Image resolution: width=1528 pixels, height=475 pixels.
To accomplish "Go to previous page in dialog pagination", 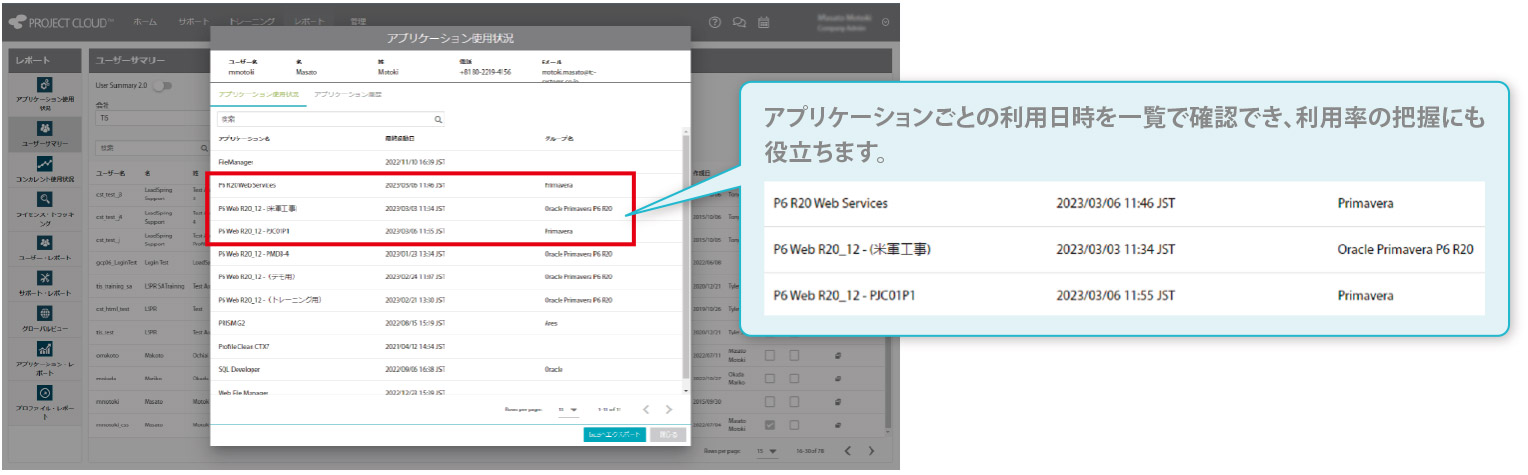I will point(645,409).
